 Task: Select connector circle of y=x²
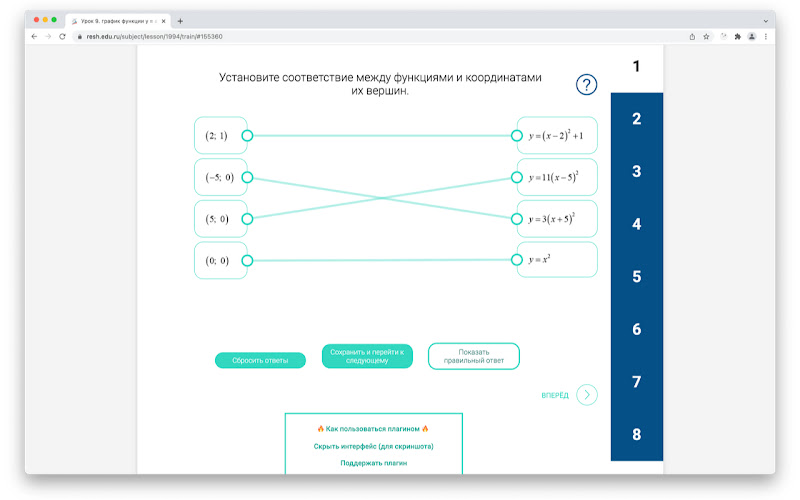click(516, 260)
